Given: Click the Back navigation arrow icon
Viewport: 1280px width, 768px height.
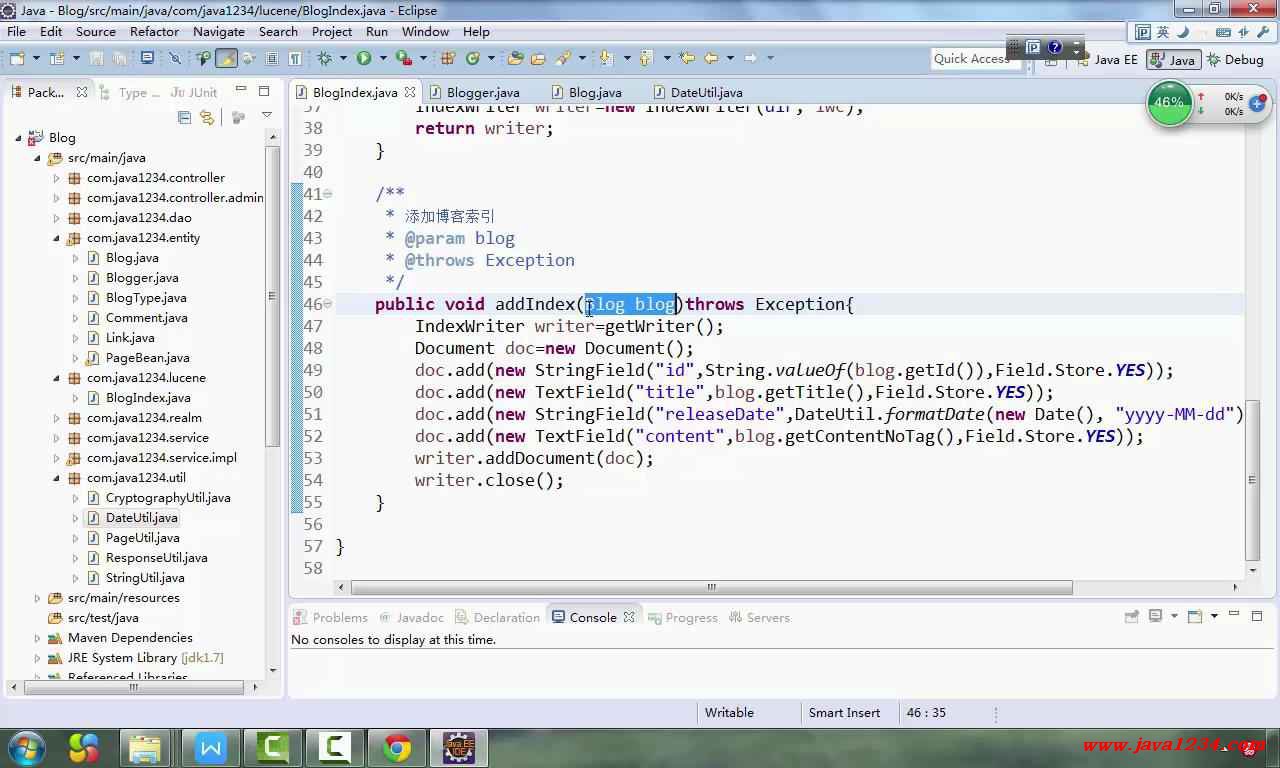Looking at the screenshot, I should point(711,59).
